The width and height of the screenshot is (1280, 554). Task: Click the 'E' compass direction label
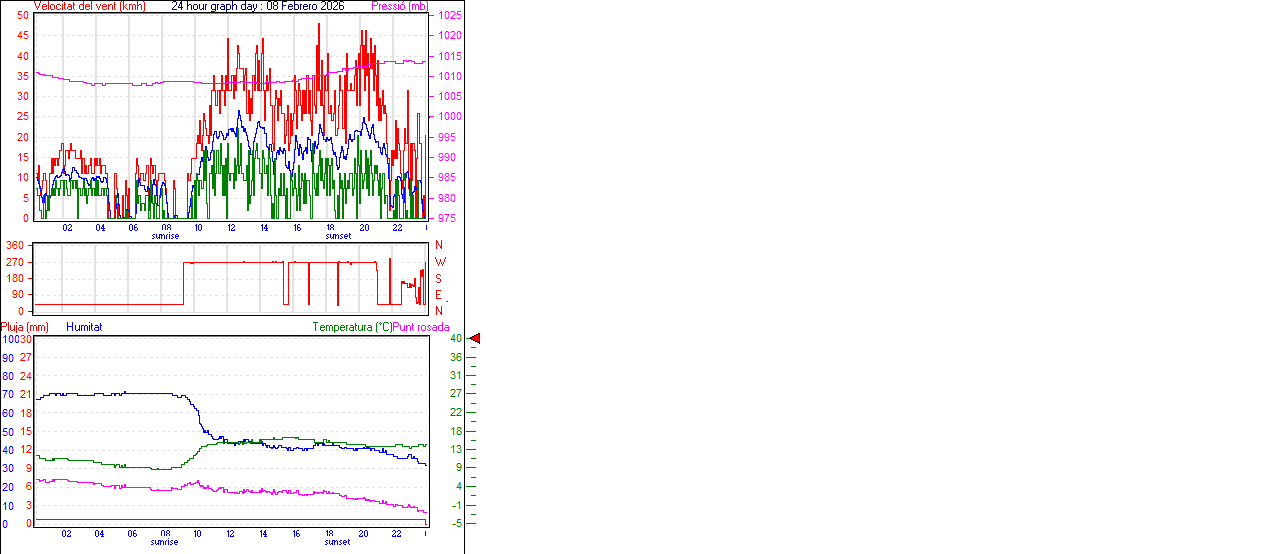439,294
